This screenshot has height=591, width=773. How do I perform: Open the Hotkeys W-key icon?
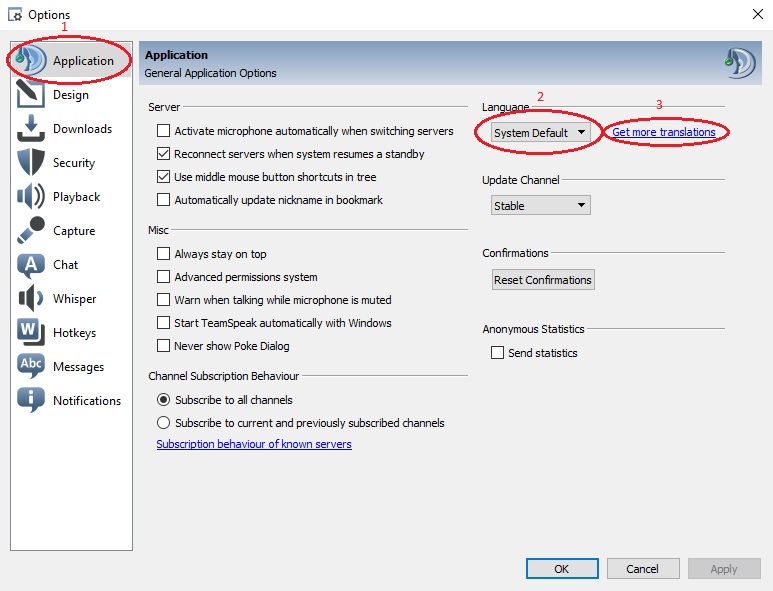[31, 332]
